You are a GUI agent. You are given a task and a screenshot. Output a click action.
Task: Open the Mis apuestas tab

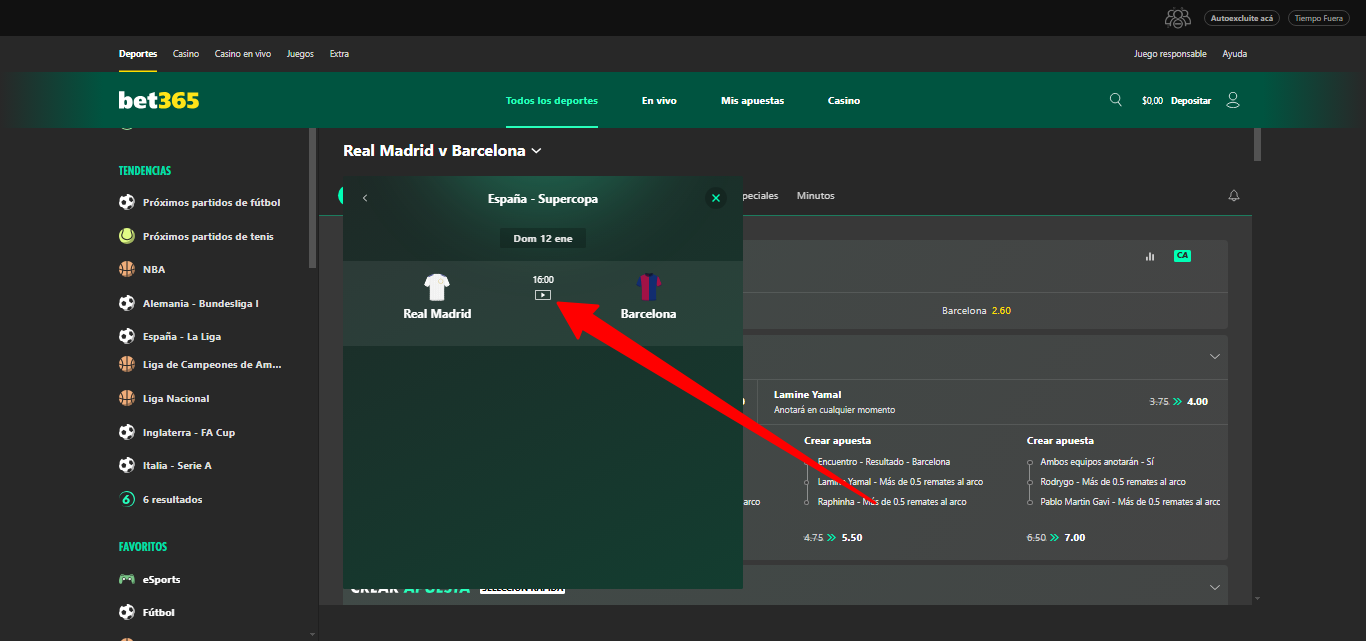click(752, 100)
